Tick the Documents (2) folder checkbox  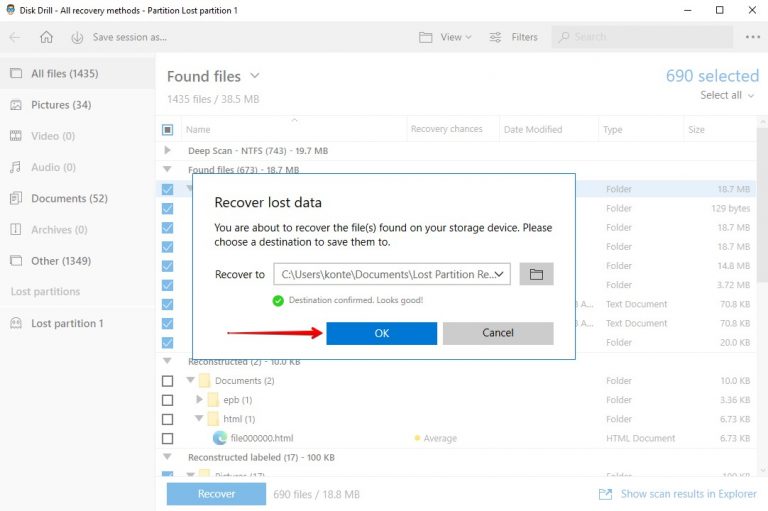[x=167, y=381]
